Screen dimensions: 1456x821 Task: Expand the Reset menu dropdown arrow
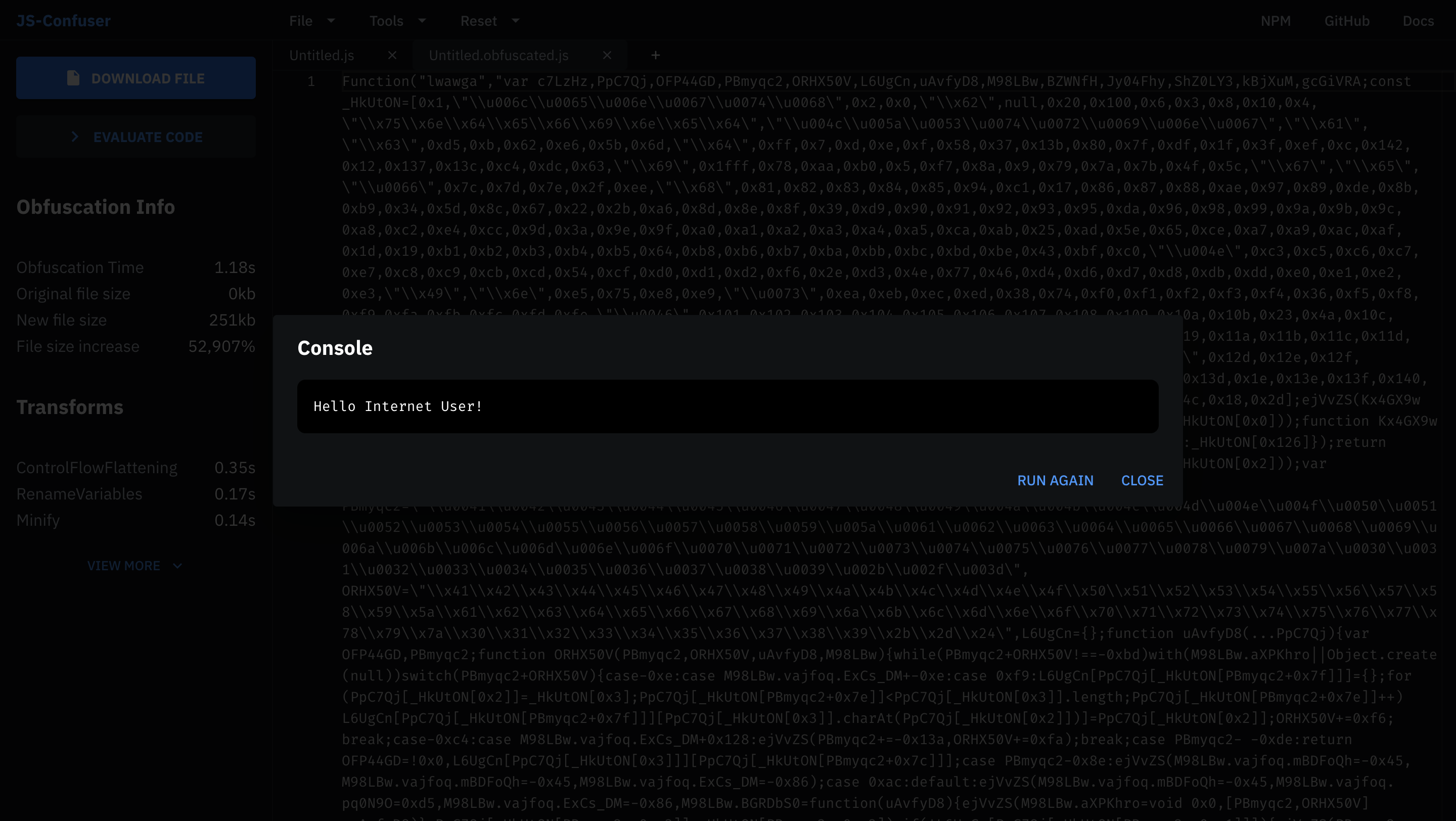tap(516, 21)
